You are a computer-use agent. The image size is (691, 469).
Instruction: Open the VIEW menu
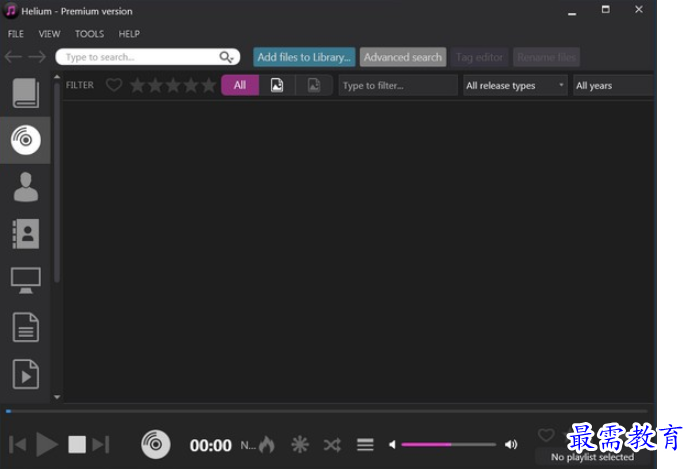[x=49, y=34]
